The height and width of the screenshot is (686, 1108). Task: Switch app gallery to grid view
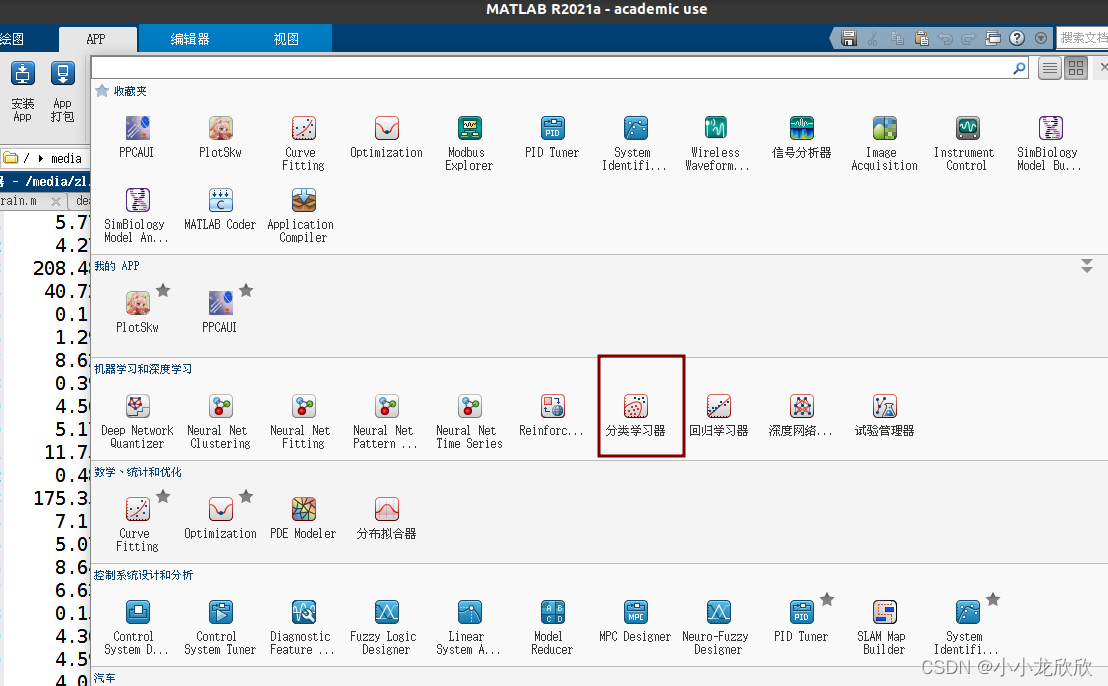pyautogui.click(x=1076, y=69)
